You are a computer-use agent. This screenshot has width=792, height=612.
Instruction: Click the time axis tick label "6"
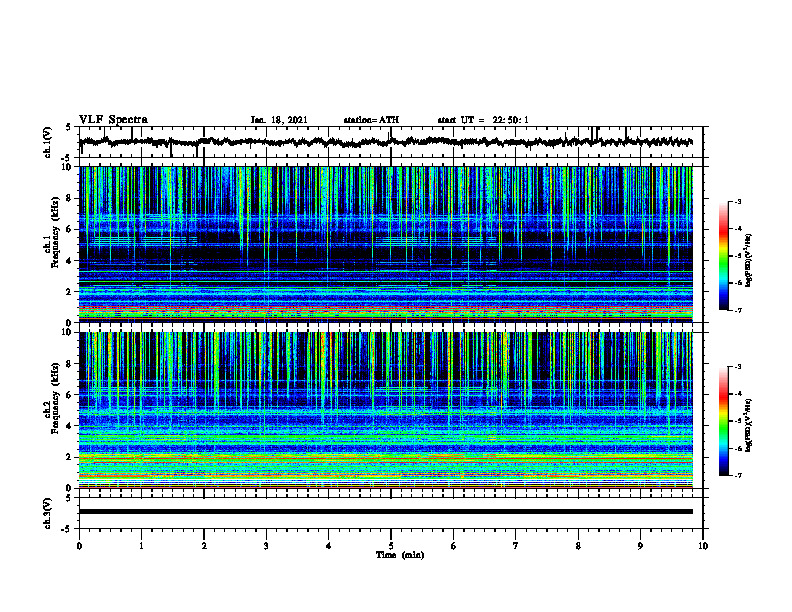point(454,546)
